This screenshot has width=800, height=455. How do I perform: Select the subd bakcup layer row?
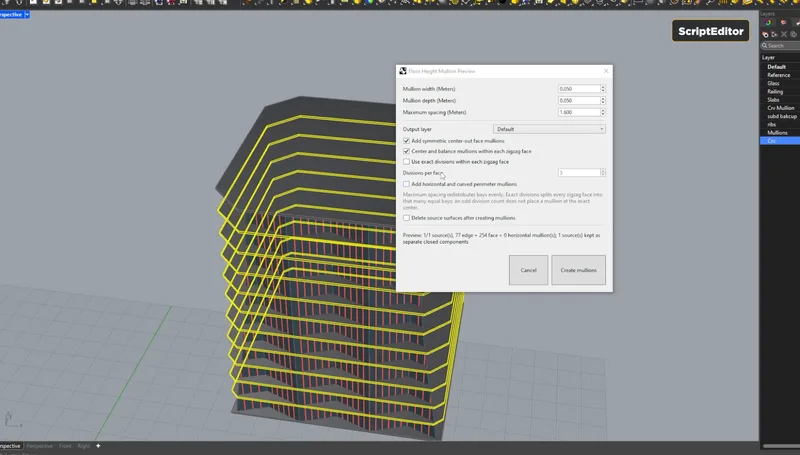(x=780, y=116)
